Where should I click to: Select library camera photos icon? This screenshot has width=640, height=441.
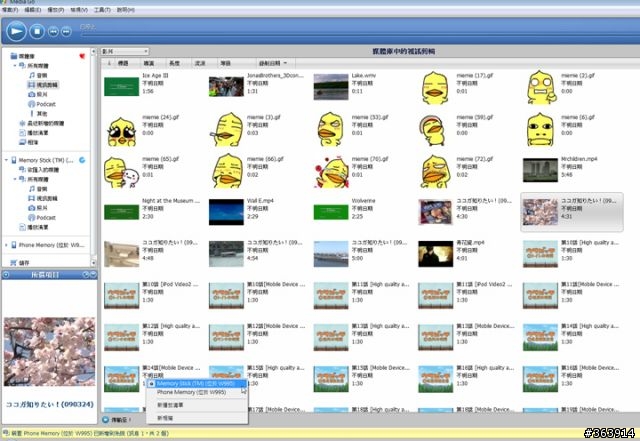pyautogui.click(x=32, y=94)
